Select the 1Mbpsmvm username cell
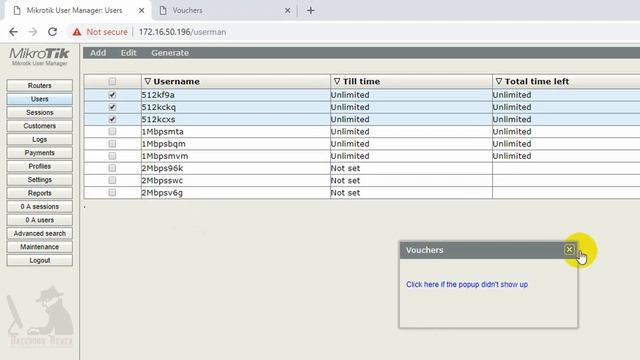Screen dimensions: 640x360 pos(236,156)
